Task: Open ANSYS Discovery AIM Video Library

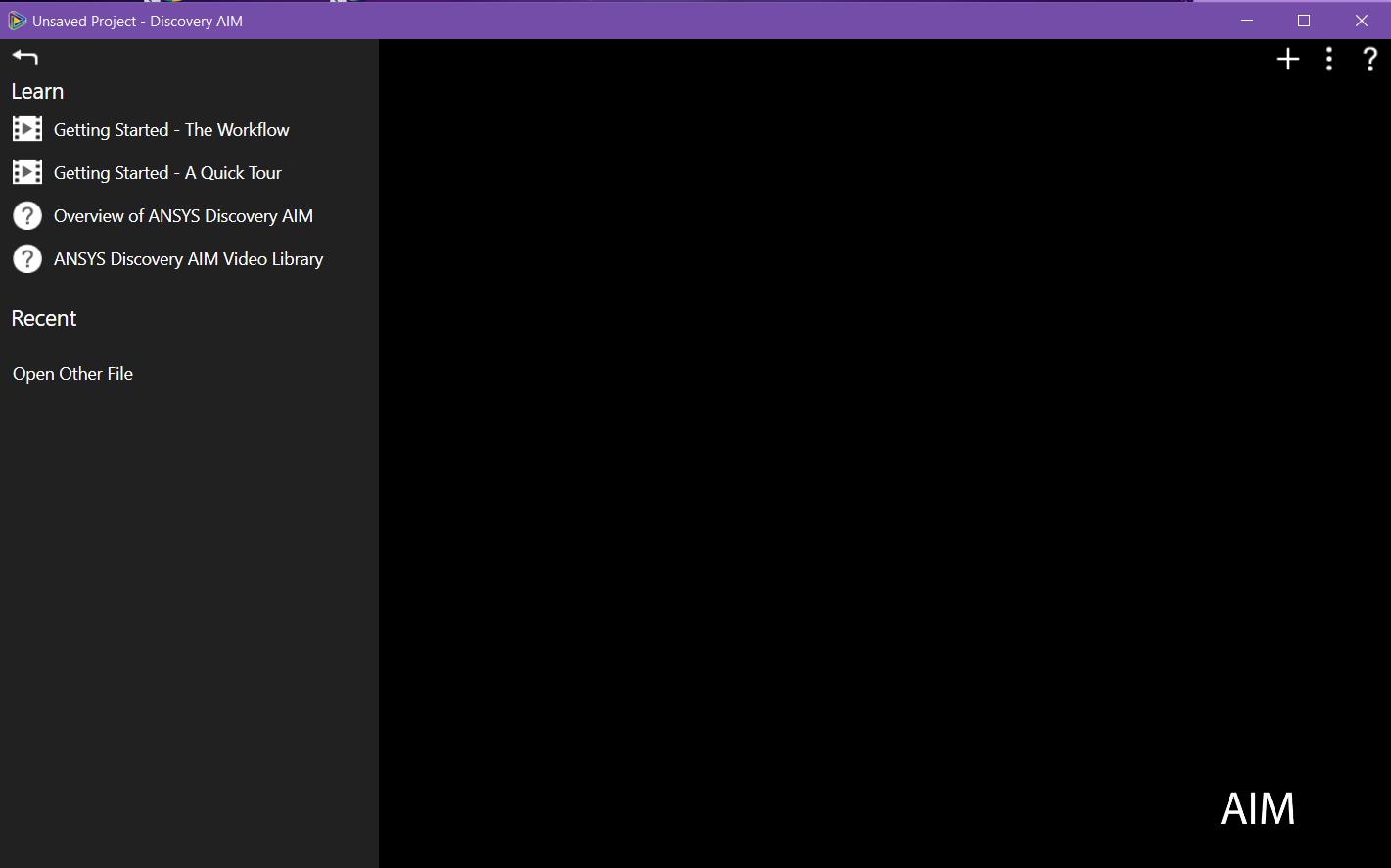Action: (188, 259)
